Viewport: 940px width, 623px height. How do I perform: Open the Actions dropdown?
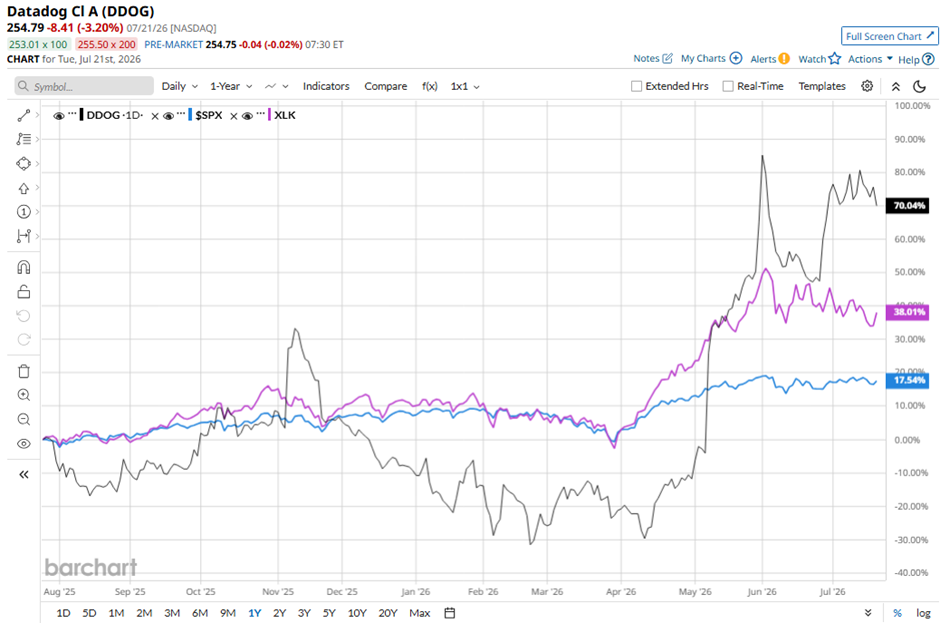point(870,59)
